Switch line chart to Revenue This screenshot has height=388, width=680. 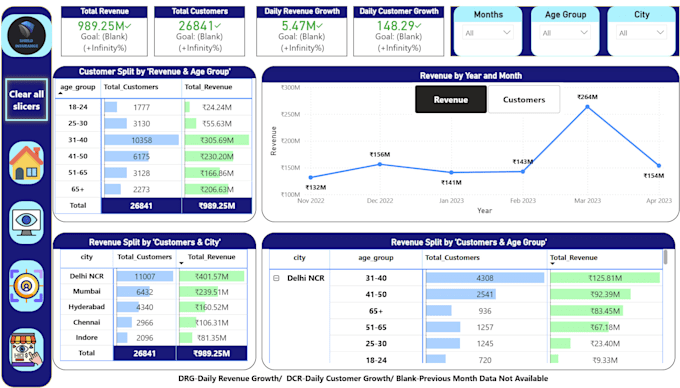tap(451, 100)
